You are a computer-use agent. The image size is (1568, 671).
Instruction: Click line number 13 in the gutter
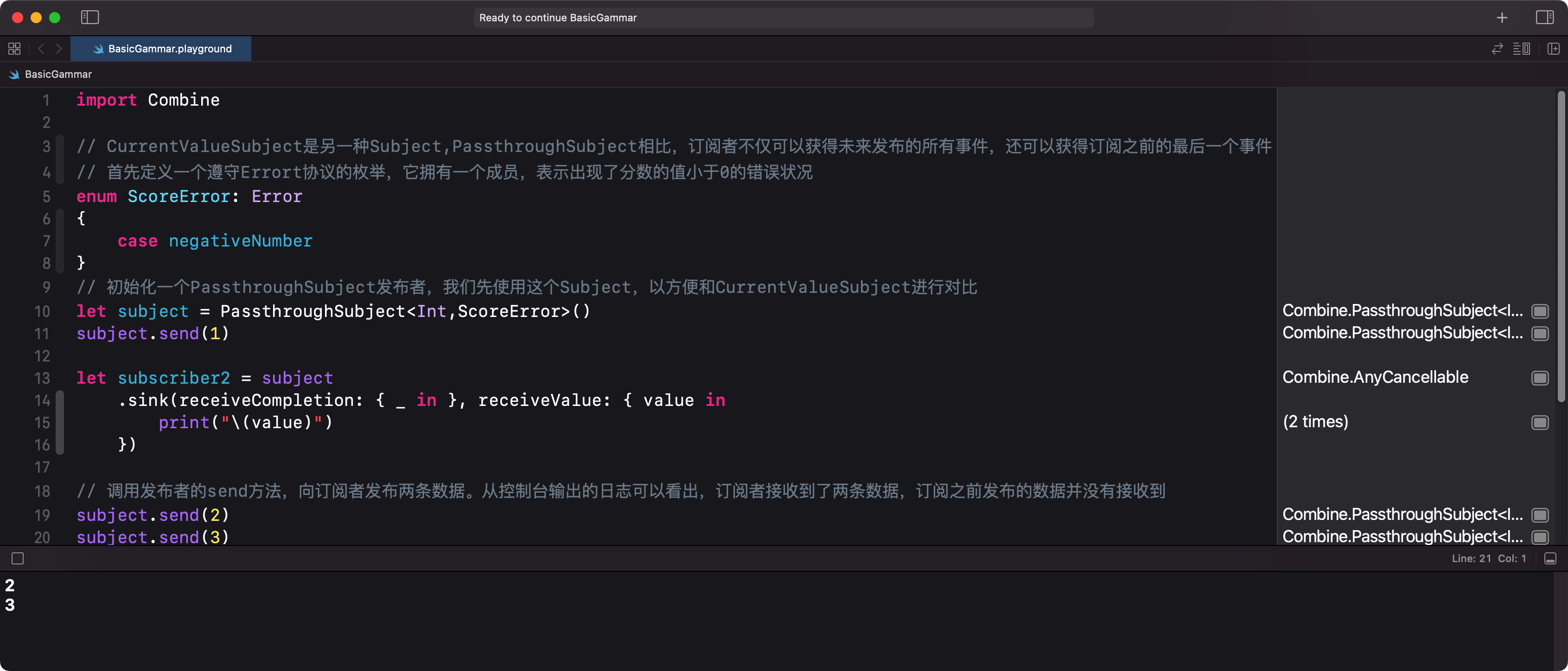coord(42,378)
